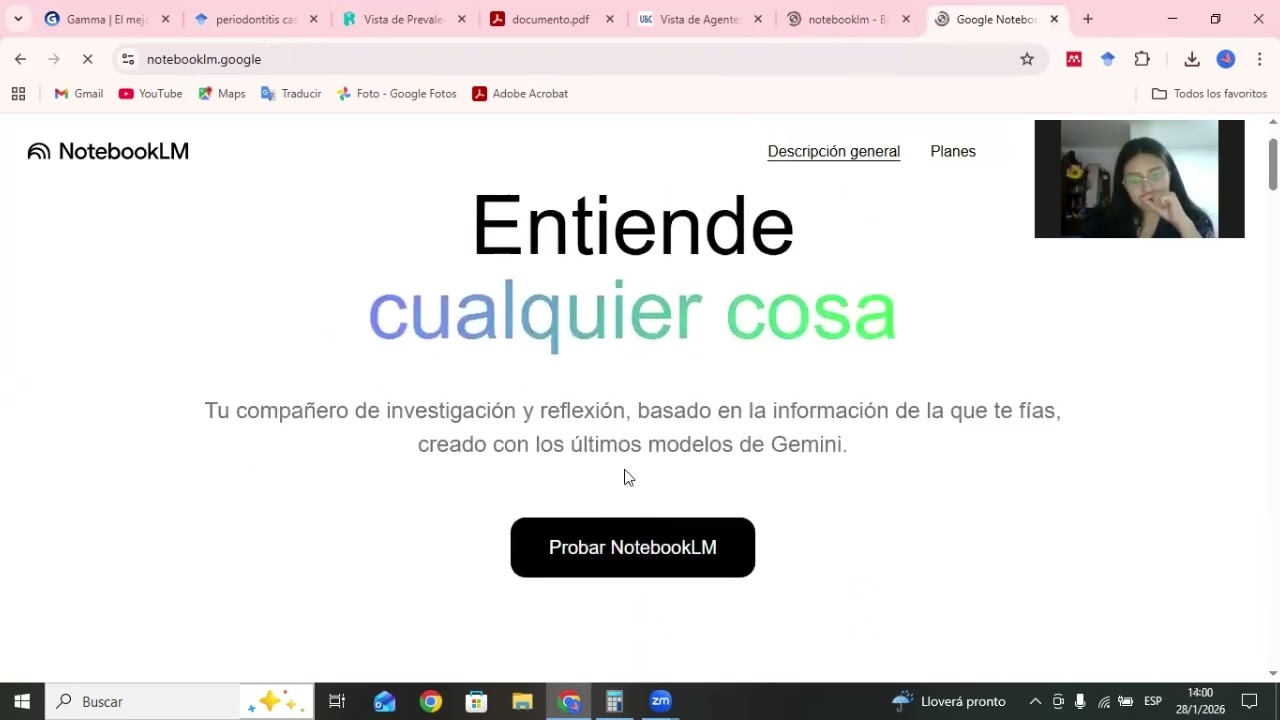Close the Google NotebookLM tab
Viewport: 1280px width, 720px height.
click(x=1054, y=19)
